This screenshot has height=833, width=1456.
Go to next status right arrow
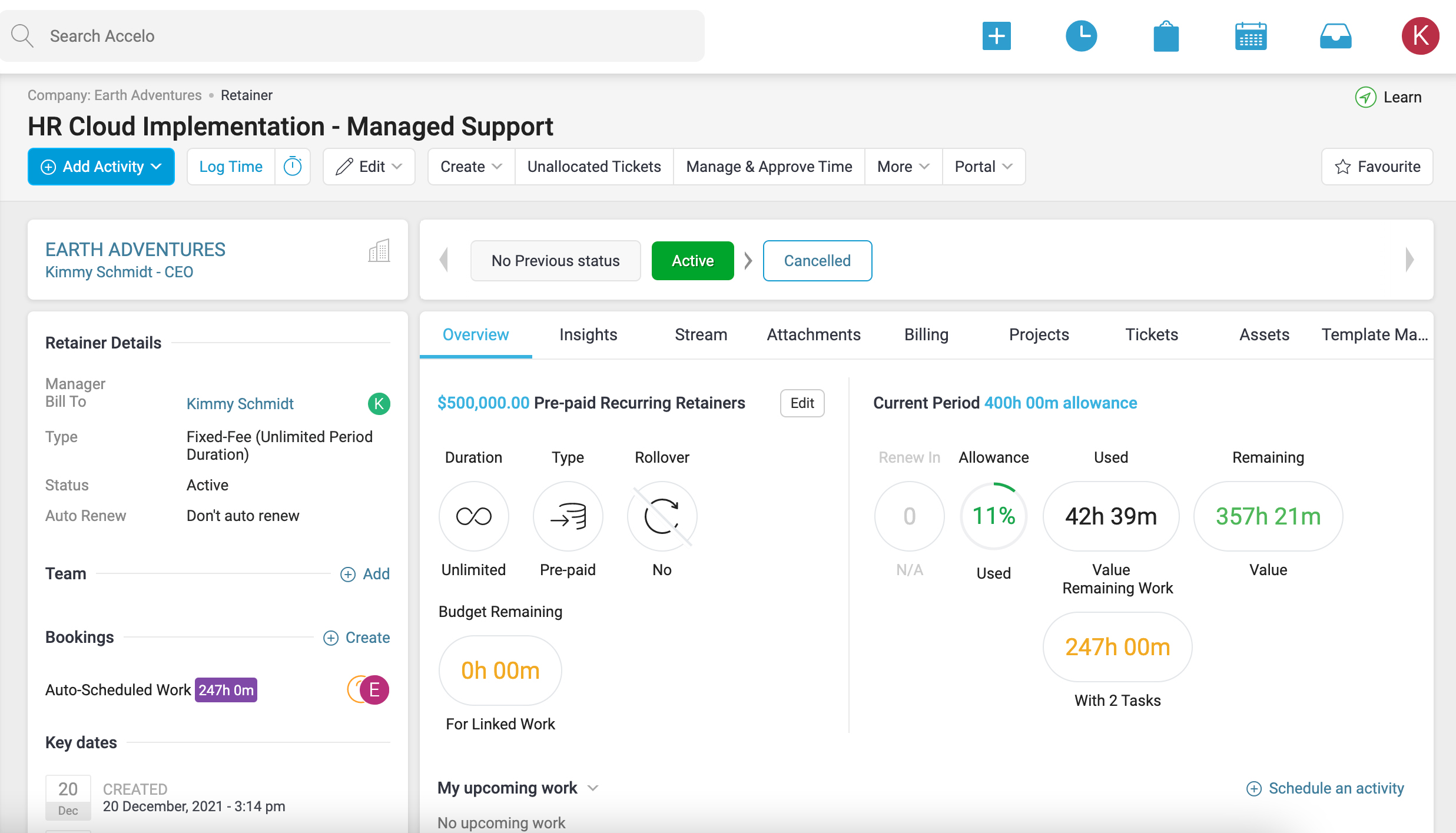coord(1409,260)
